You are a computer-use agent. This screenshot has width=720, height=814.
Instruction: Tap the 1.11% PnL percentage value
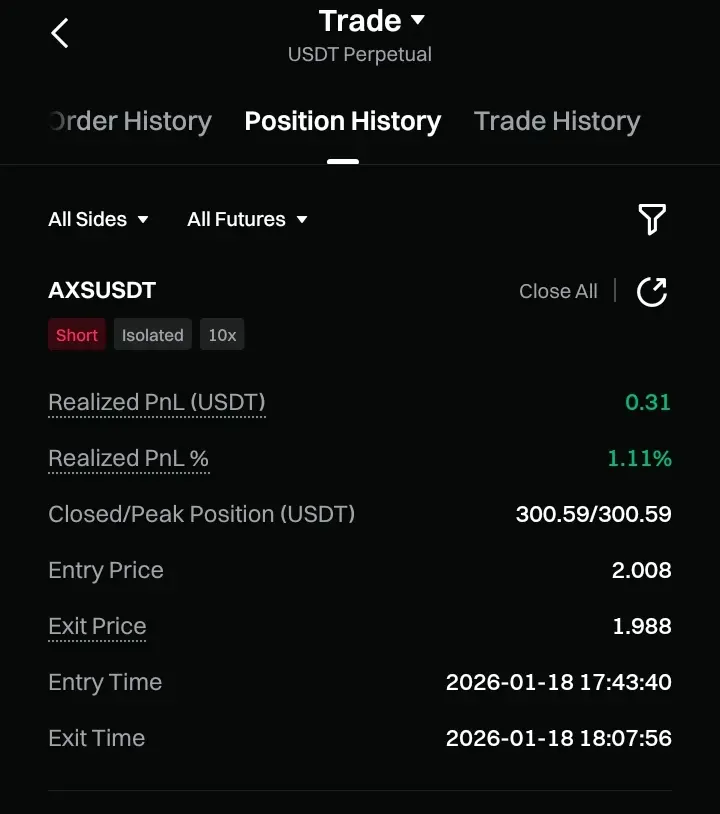coord(640,459)
